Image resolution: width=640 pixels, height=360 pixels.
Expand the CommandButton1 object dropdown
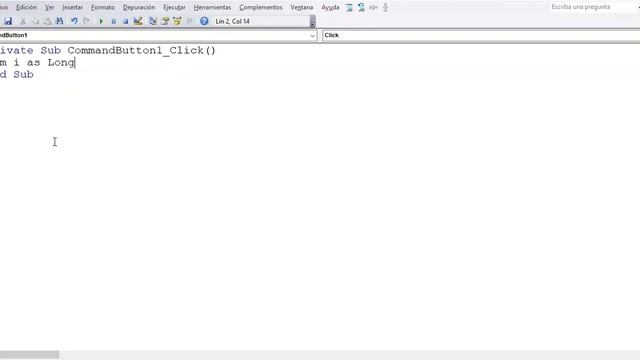312,36
